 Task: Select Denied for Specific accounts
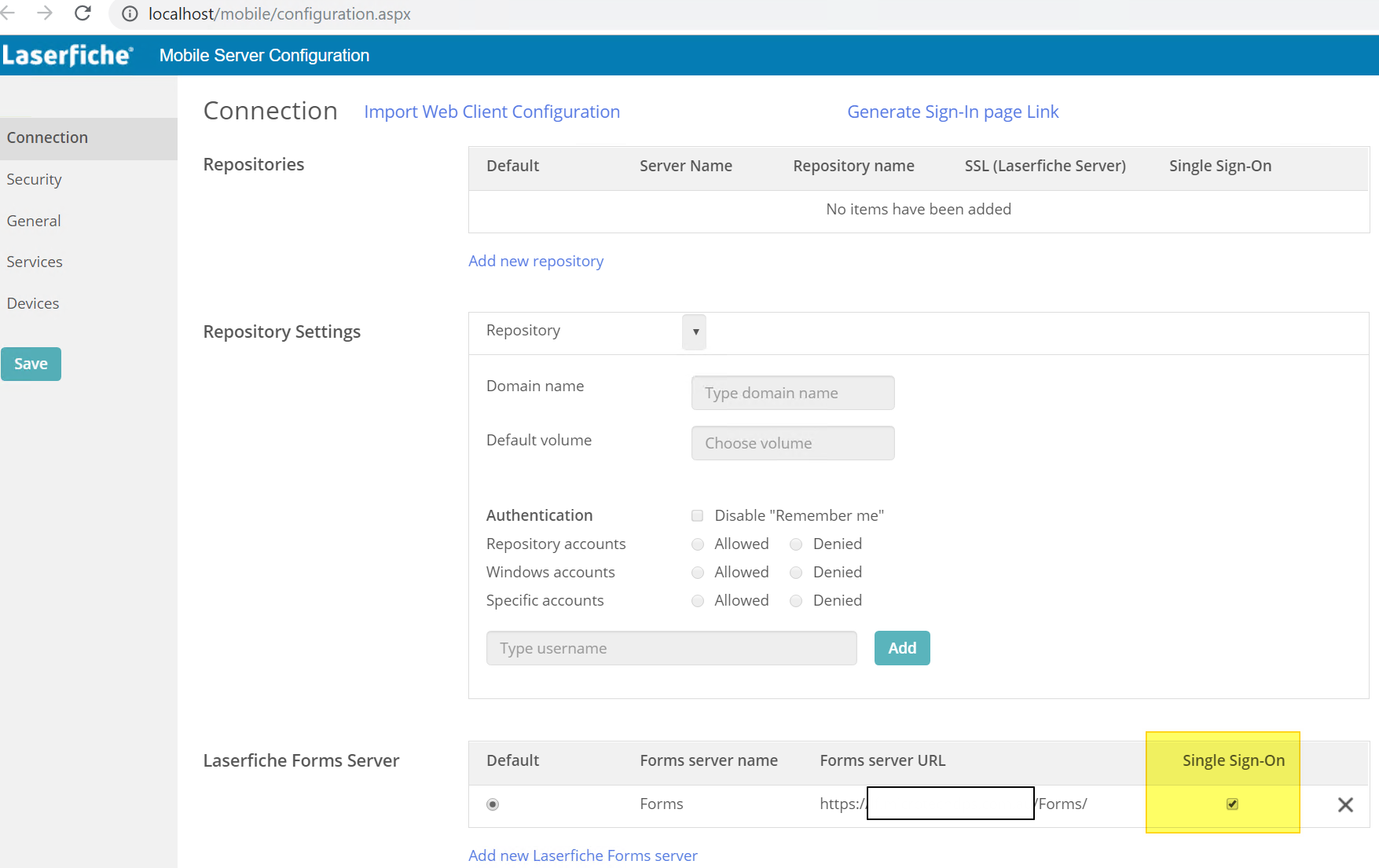[x=796, y=601]
